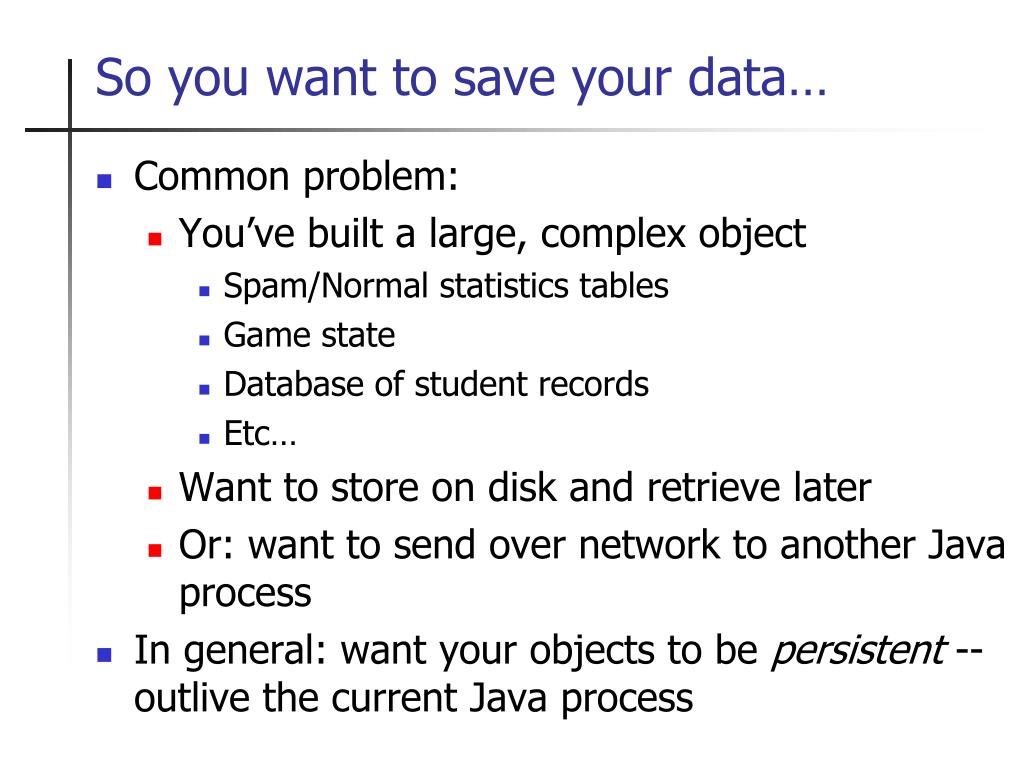Click the blue bullet next to 'Game state'
The image size is (1024, 768).
click(x=204, y=340)
